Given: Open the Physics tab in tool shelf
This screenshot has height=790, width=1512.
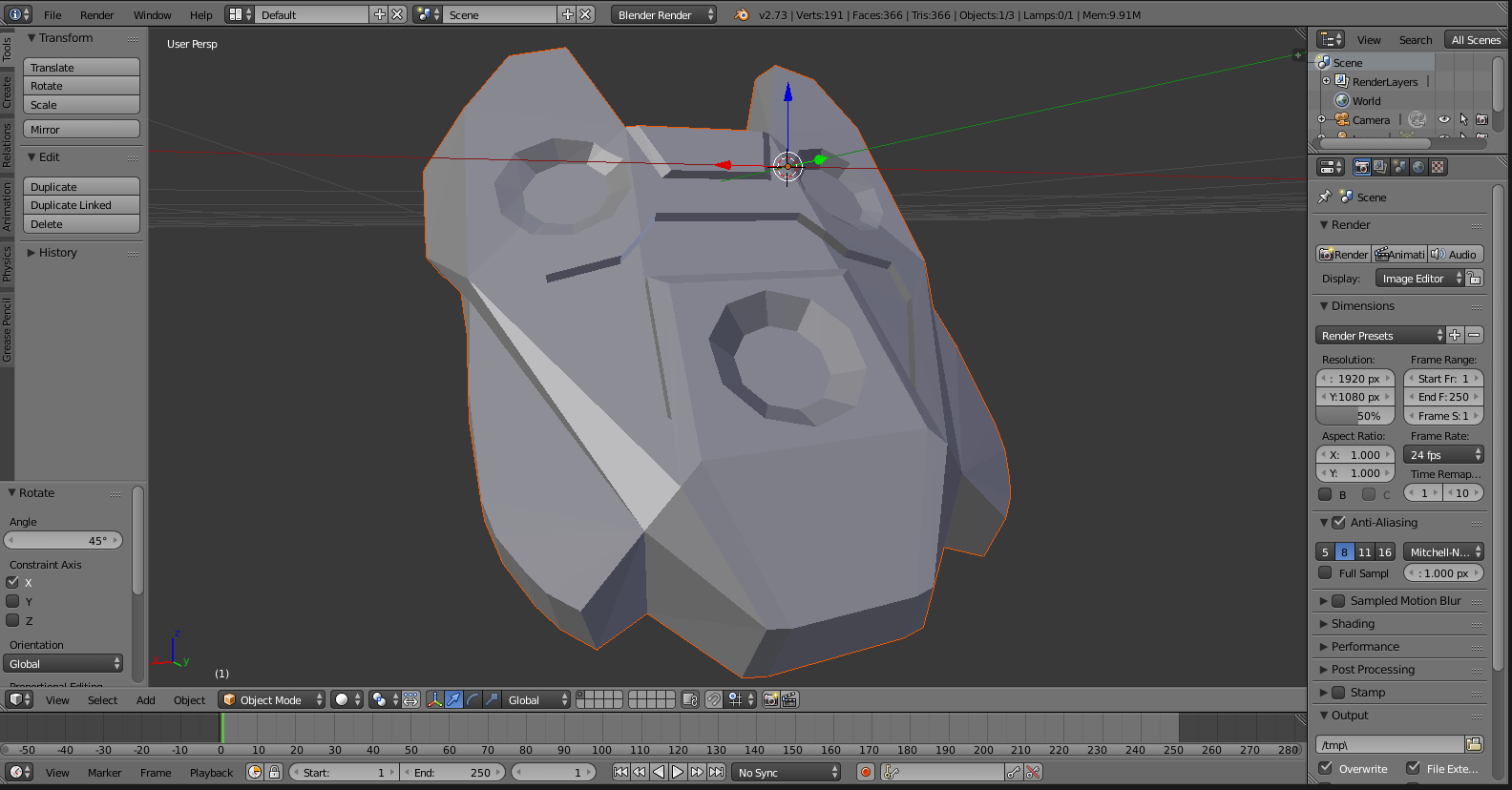Looking at the screenshot, I should coord(7,263).
